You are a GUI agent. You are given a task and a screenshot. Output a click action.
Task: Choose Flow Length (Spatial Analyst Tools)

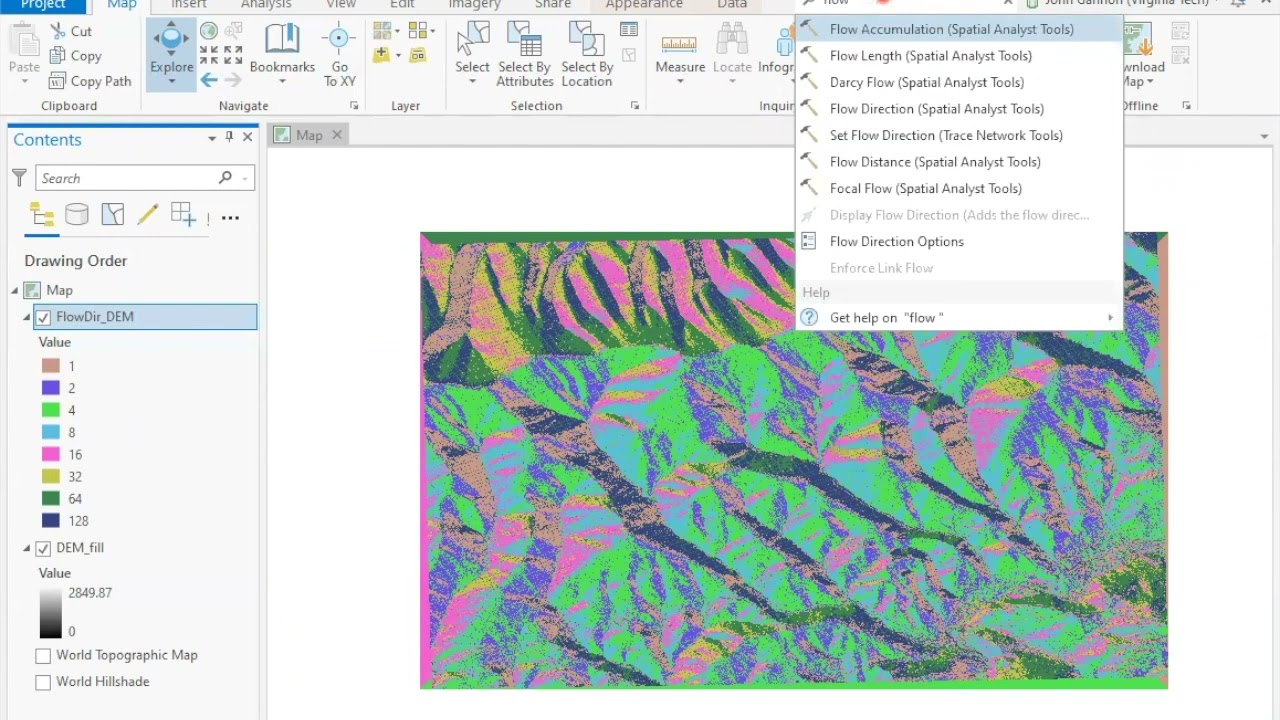point(959,56)
